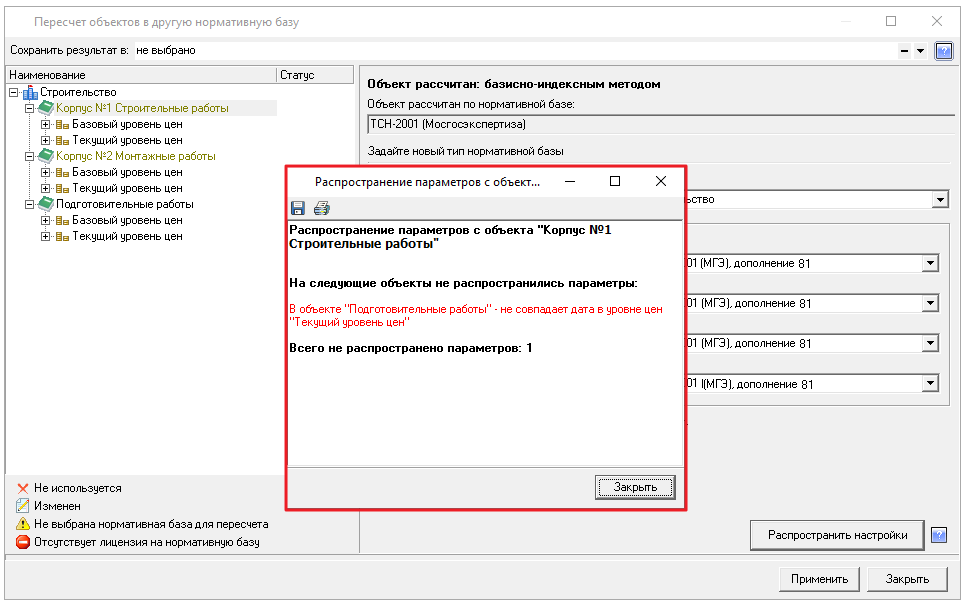This screenshot has width=969, height=606.
Task: Click the green book icon of Подготовительные работы
Action: (x=46, y=204)
